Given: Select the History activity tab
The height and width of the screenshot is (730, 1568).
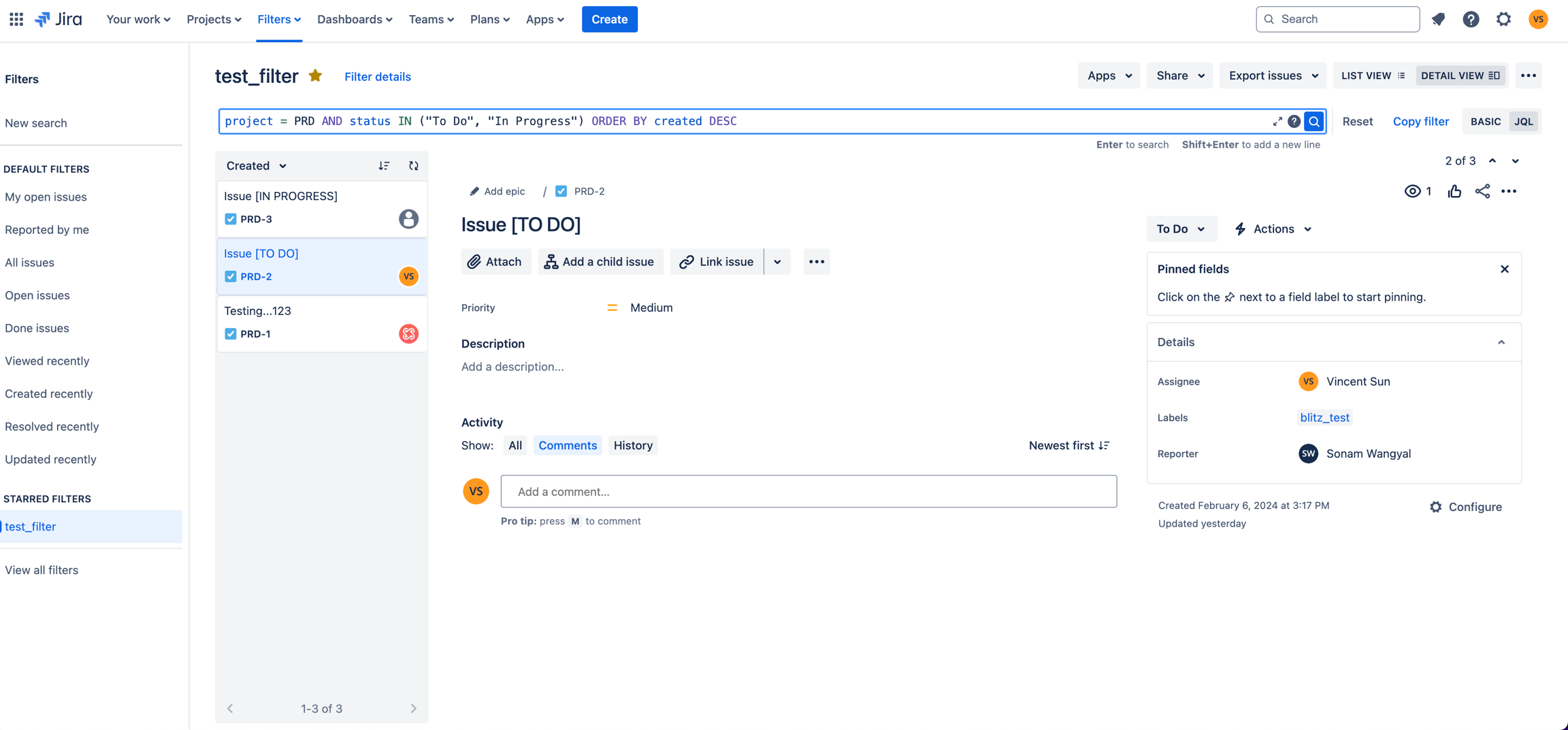Looking at the screenshot, I should (x=633, y=445).
